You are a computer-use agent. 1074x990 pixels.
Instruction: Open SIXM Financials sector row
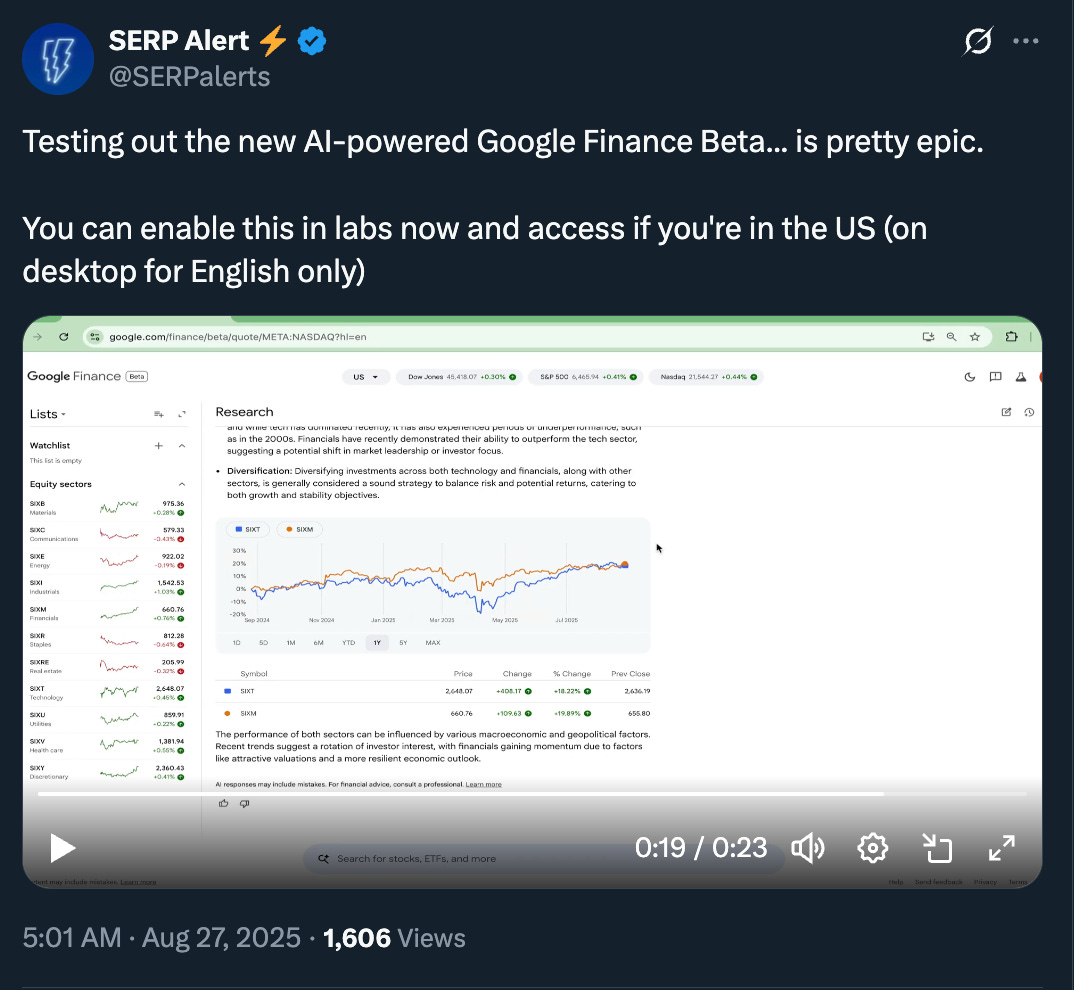(107, 613)
